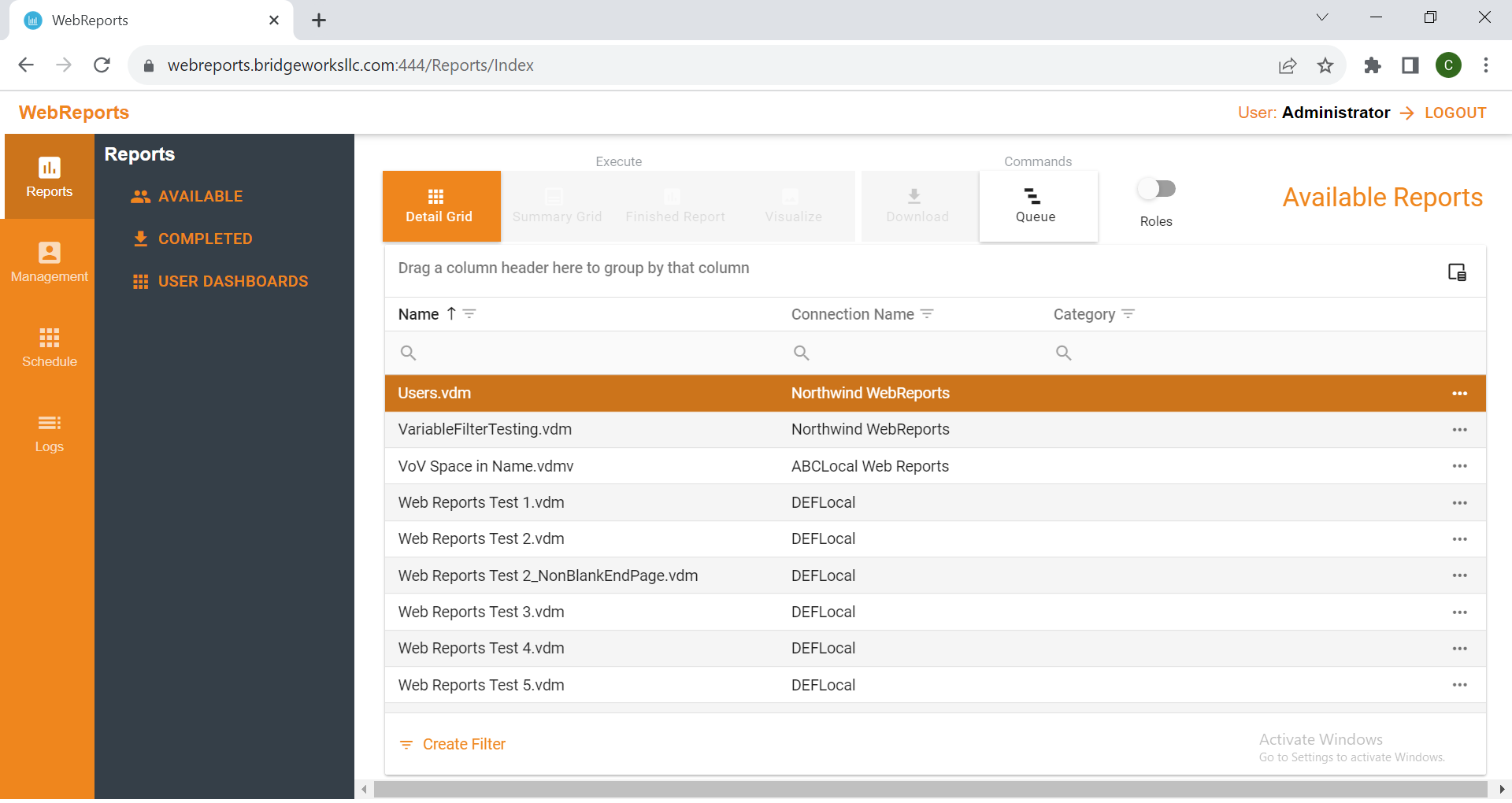Click the Create Filter link
Image resolution: width=1512 pixels, height=803 pixels.
pyautogui.click(x=453, y=744)
